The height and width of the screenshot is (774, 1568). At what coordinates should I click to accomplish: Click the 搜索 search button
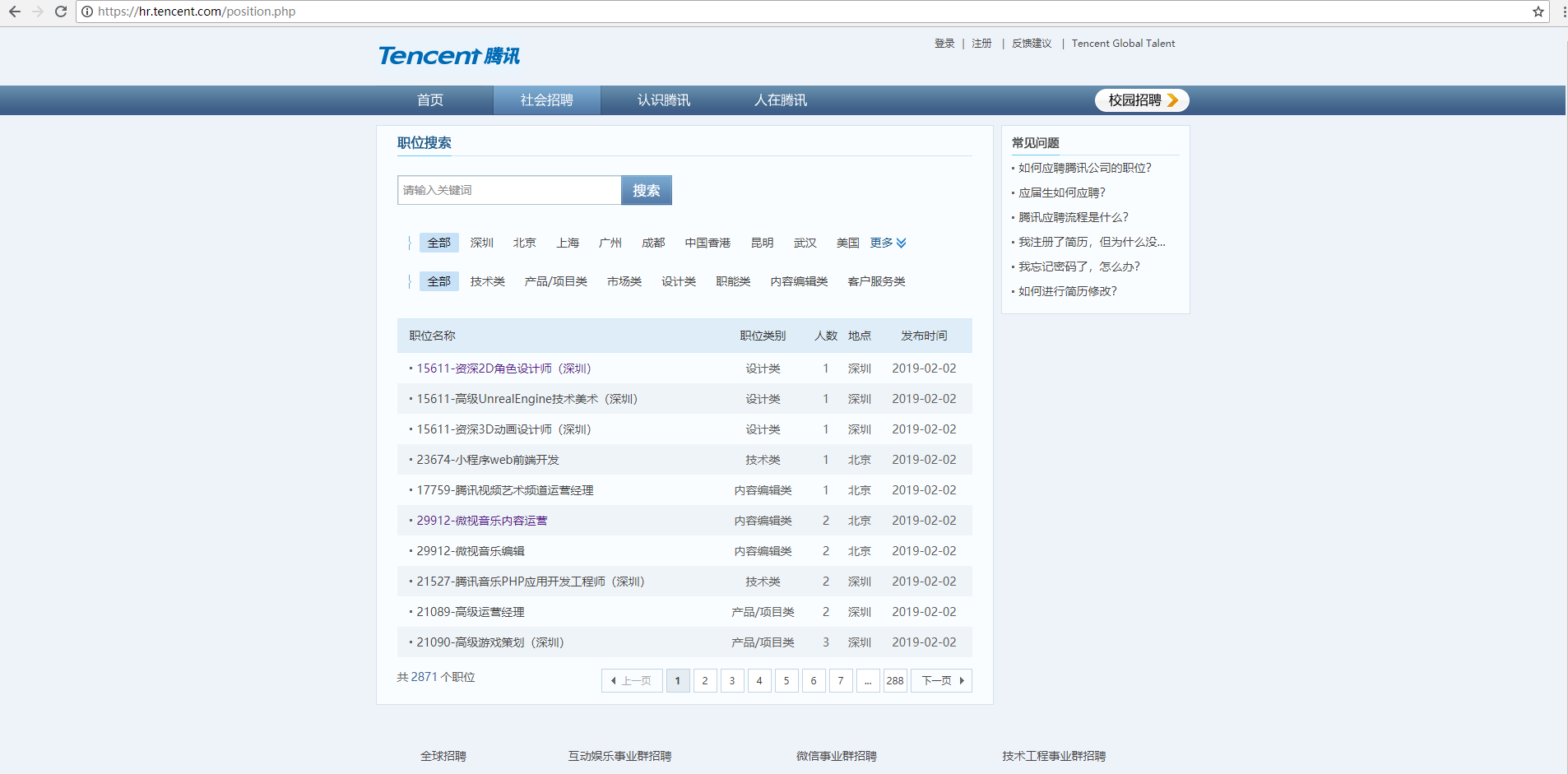(647, 190)
